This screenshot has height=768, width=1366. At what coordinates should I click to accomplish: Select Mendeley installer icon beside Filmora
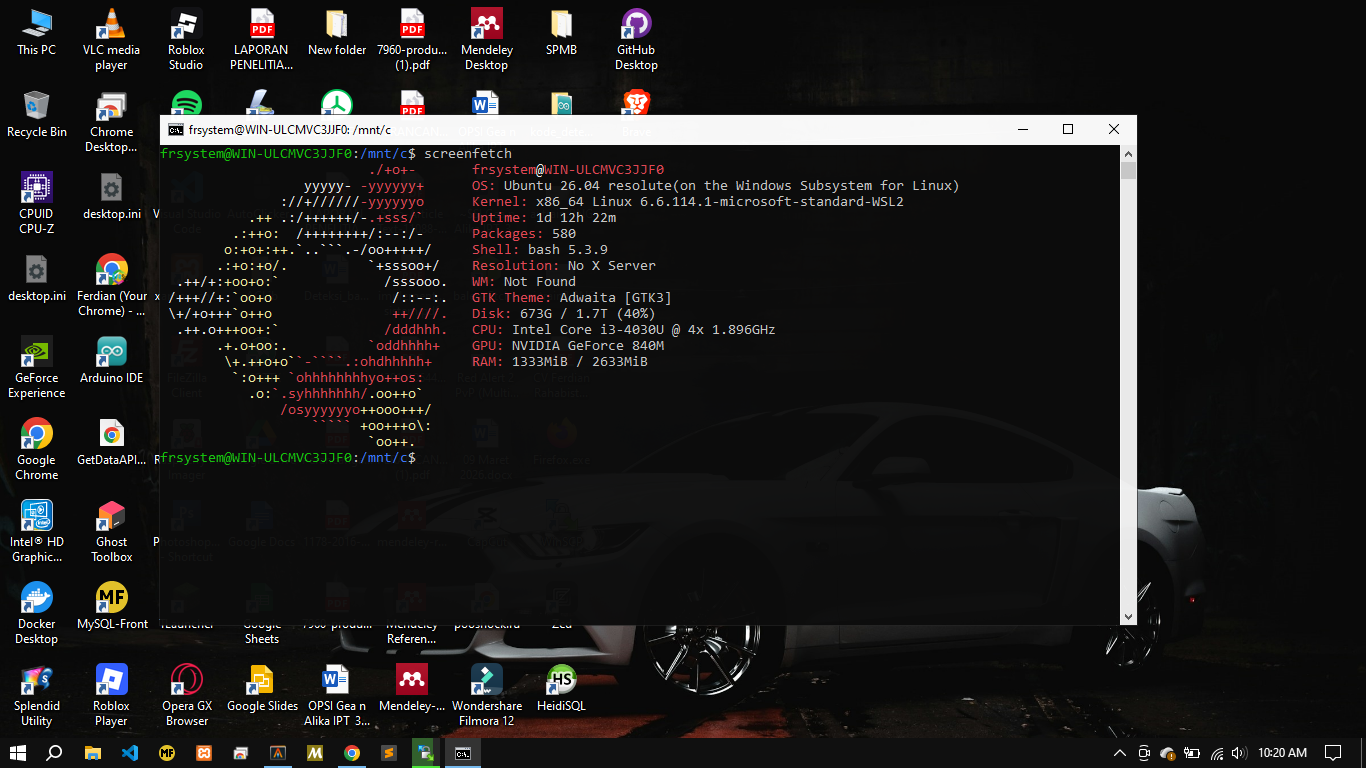tap(412, 688)
